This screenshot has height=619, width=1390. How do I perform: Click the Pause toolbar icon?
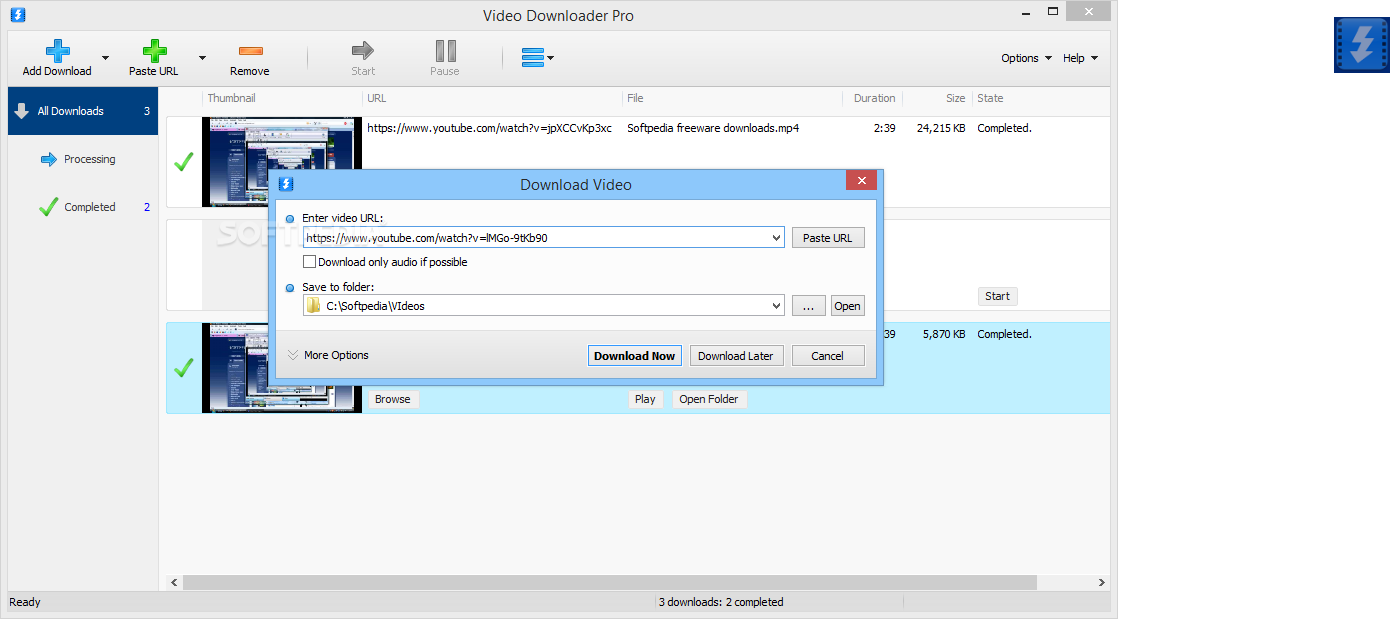point(445,51)
